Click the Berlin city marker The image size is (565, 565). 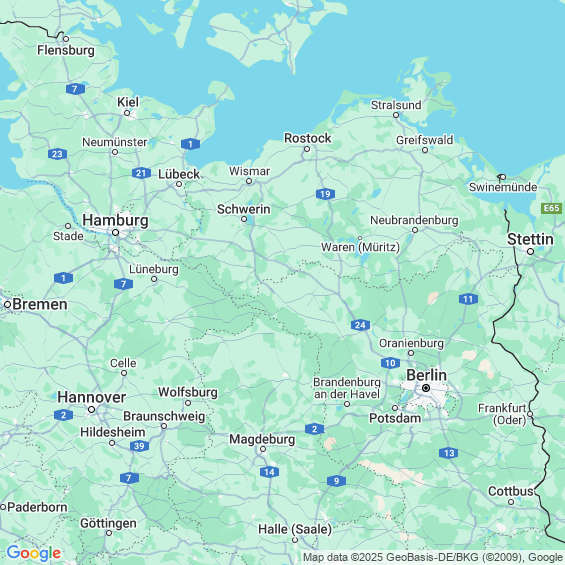coord(426,388)
